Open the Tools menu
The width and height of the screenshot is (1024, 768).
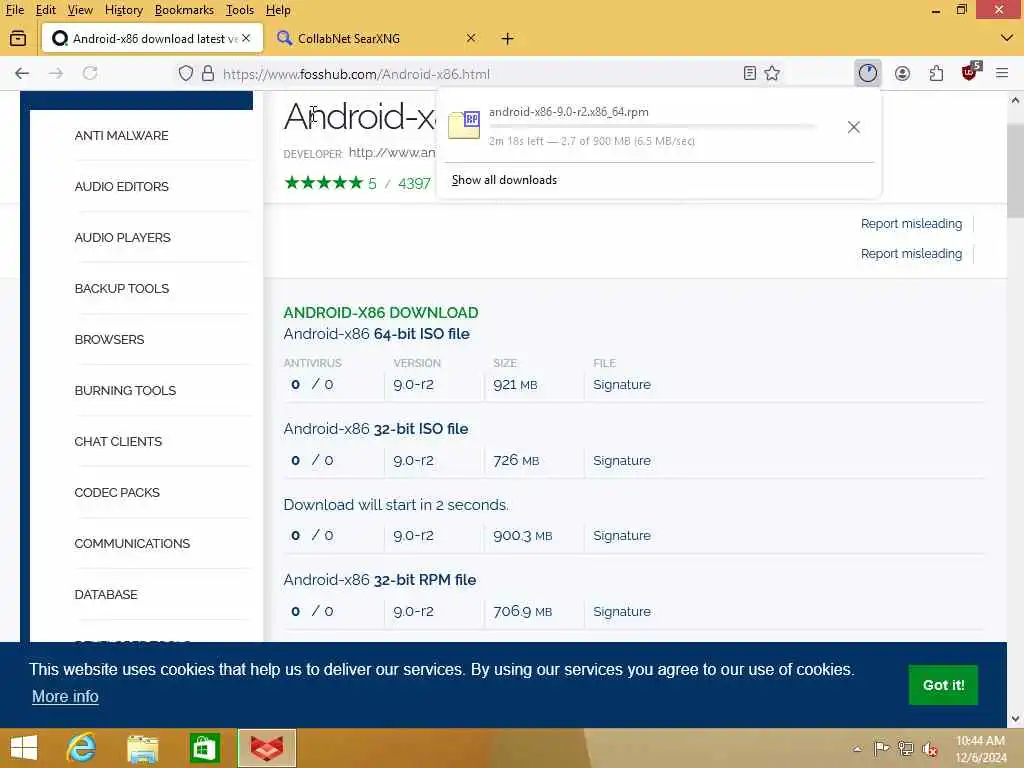240,10
